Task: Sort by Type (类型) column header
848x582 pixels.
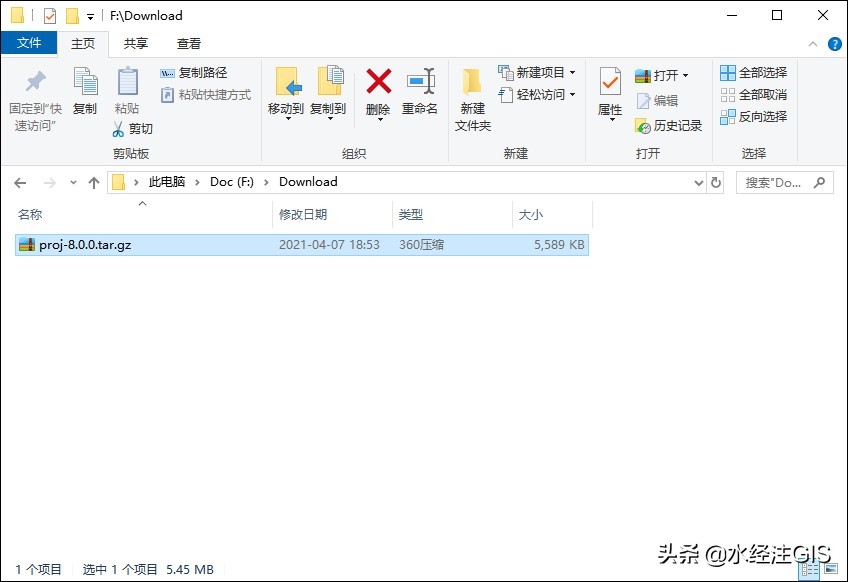Action: pos(452,215)
